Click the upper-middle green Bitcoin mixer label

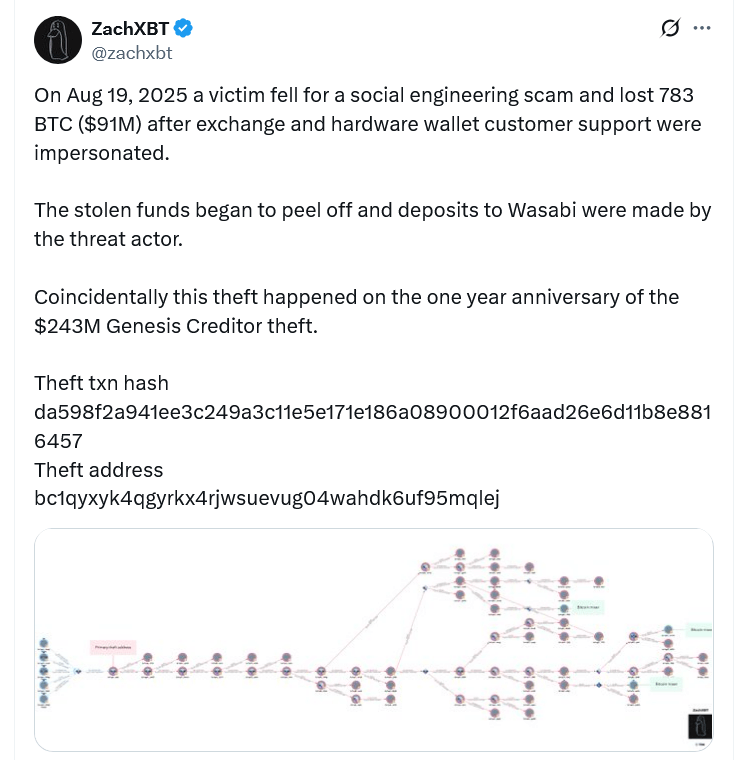point(591,606)
